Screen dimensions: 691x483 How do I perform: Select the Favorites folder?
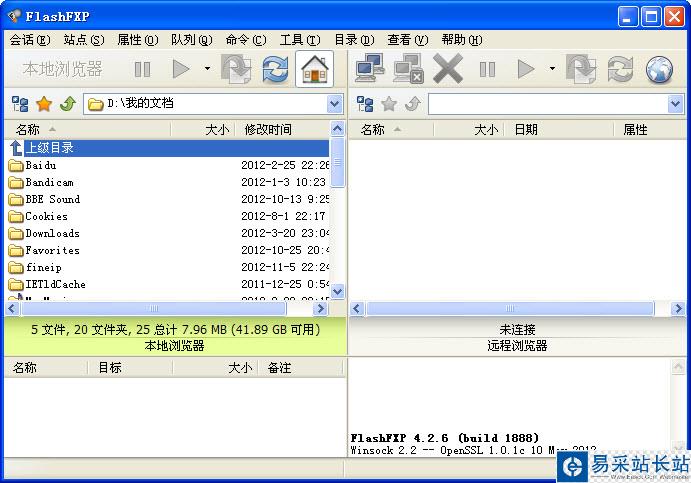point(168,250)
